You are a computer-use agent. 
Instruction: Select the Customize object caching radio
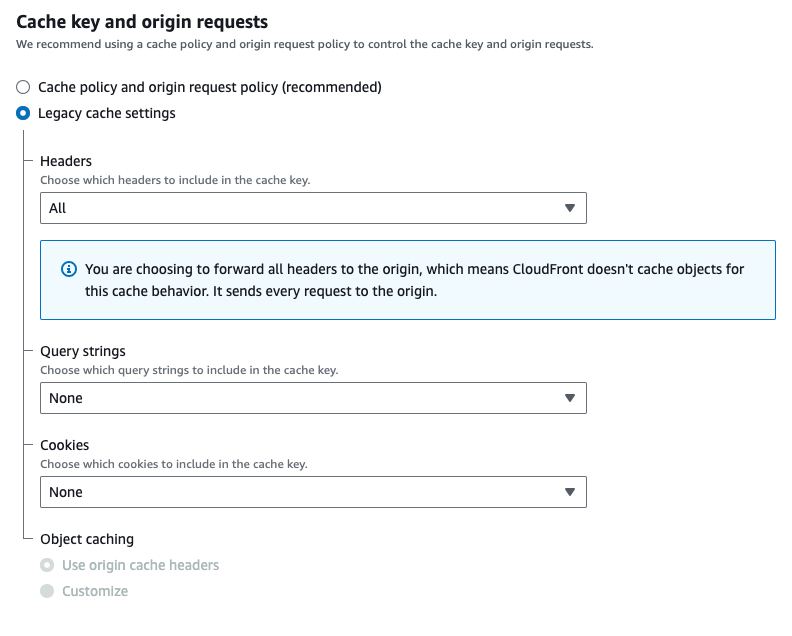47,591
